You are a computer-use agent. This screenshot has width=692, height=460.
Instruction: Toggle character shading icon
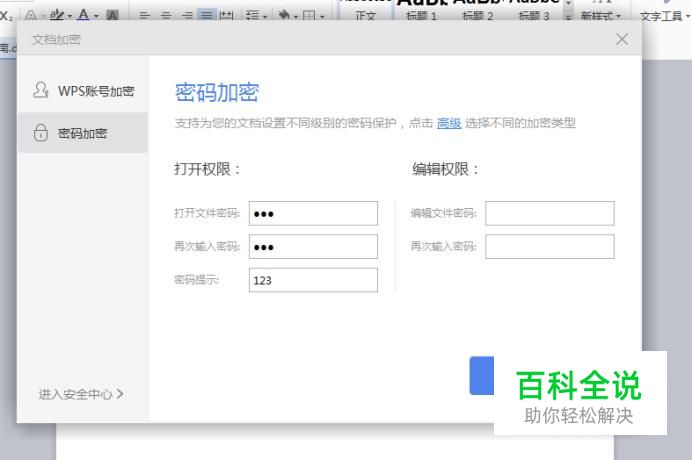[x=113, y=16]
